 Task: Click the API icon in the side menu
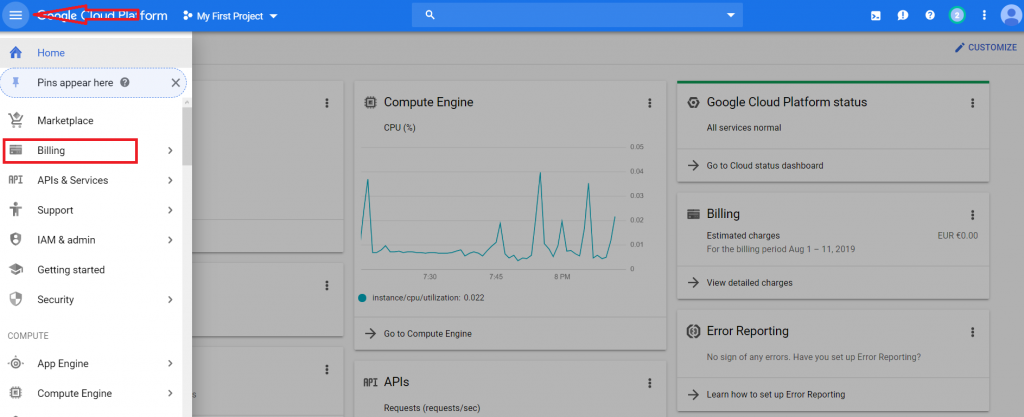pyautogui.click(x=16, y=181)
